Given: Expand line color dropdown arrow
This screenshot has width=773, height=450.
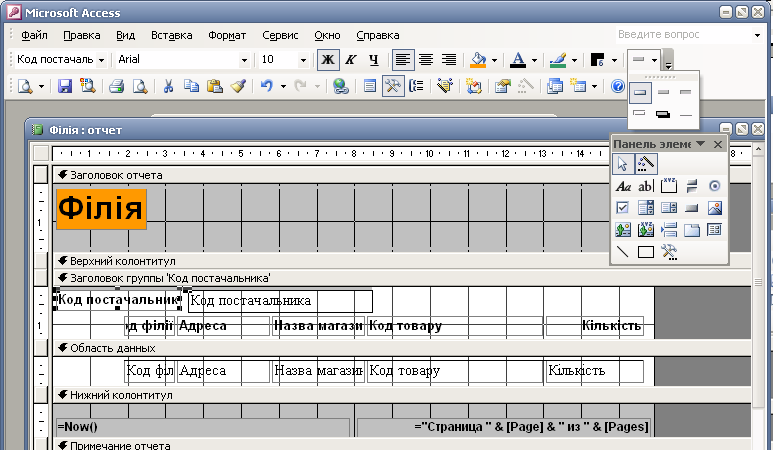Looking at the screenshot, I should point(574,60).
